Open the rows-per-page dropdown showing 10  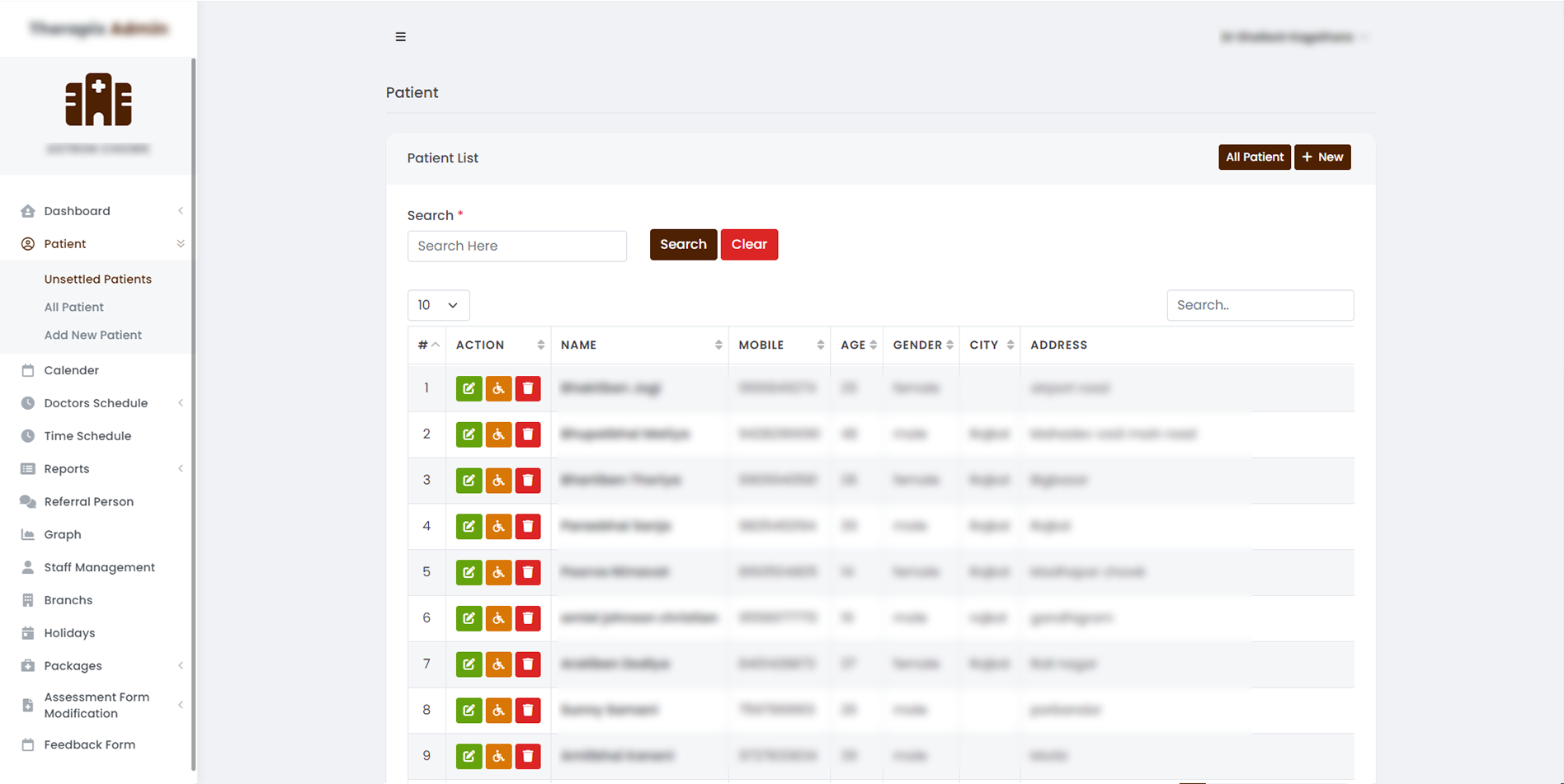pyautogui.click(x=438, y=305)
